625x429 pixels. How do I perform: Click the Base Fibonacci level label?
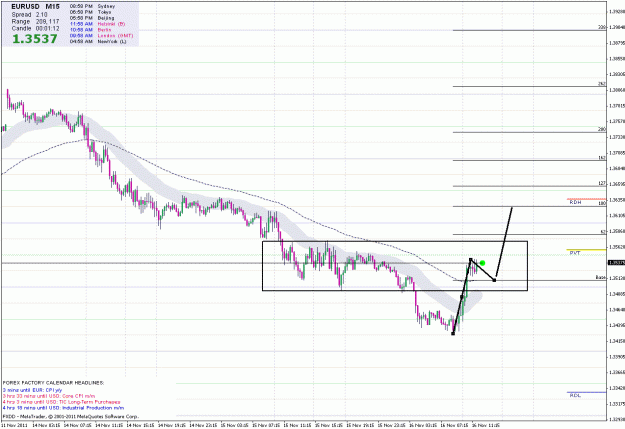coord(601,277)
